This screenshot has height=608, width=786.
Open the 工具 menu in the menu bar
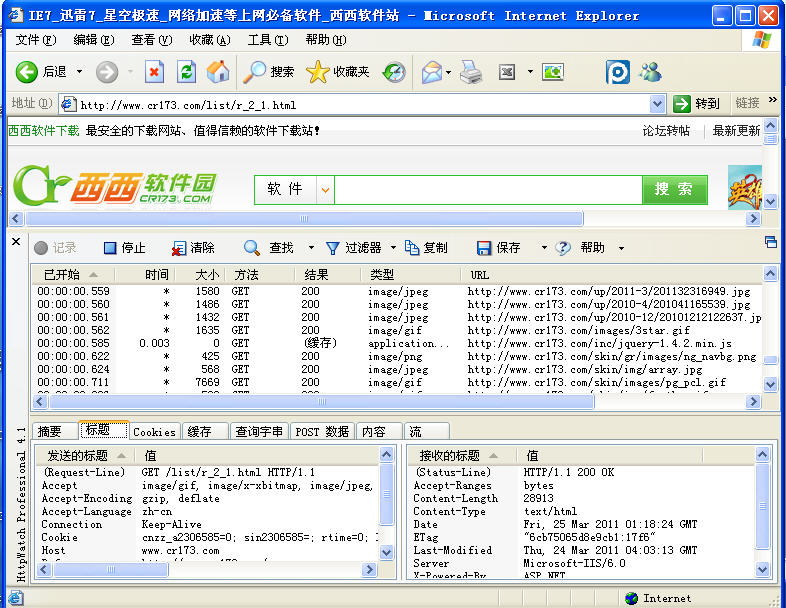[267, 40]
